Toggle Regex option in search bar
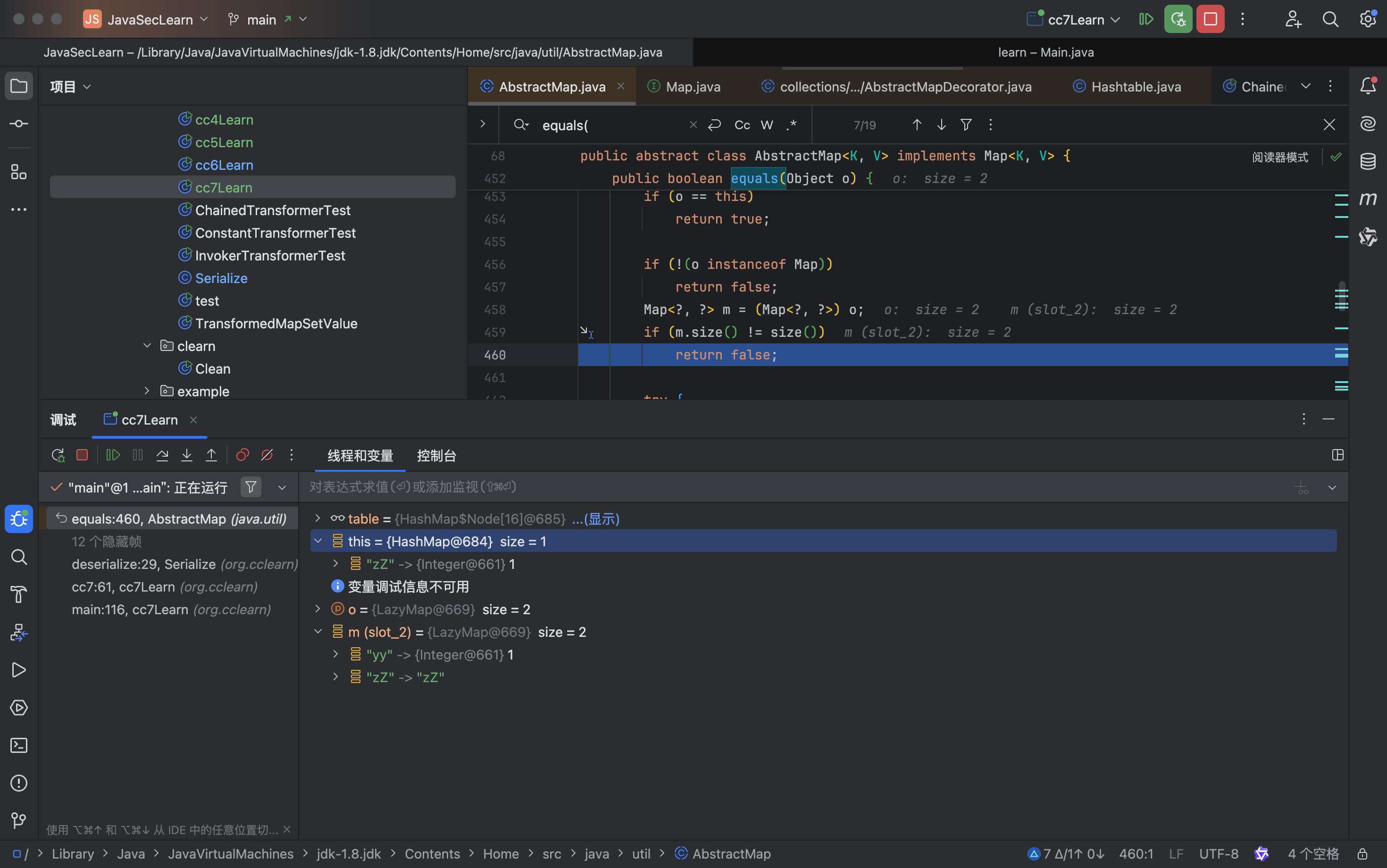1387x868 pixels. [x=791, y=125]
